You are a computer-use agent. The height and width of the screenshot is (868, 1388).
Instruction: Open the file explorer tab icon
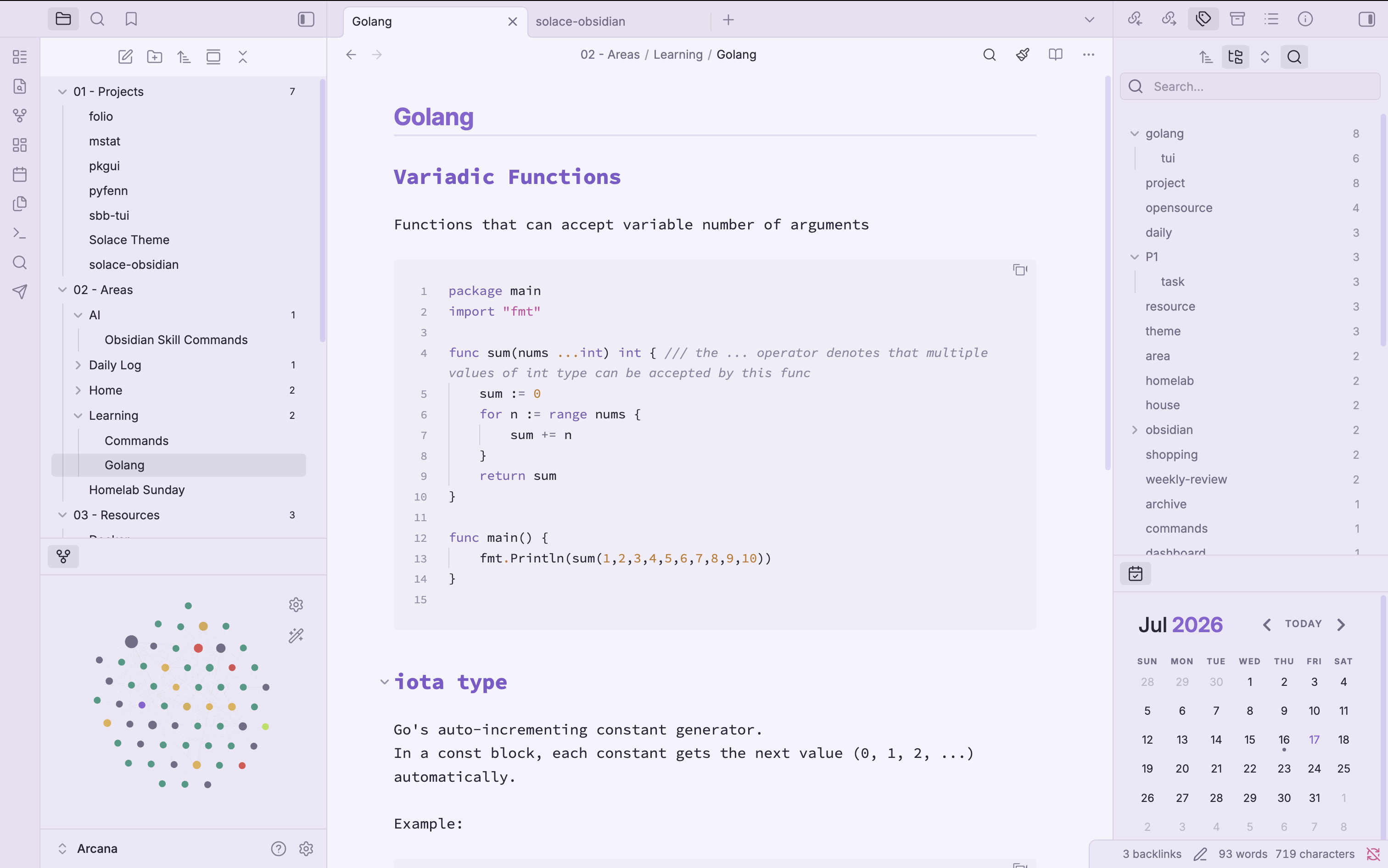point(63,19)
